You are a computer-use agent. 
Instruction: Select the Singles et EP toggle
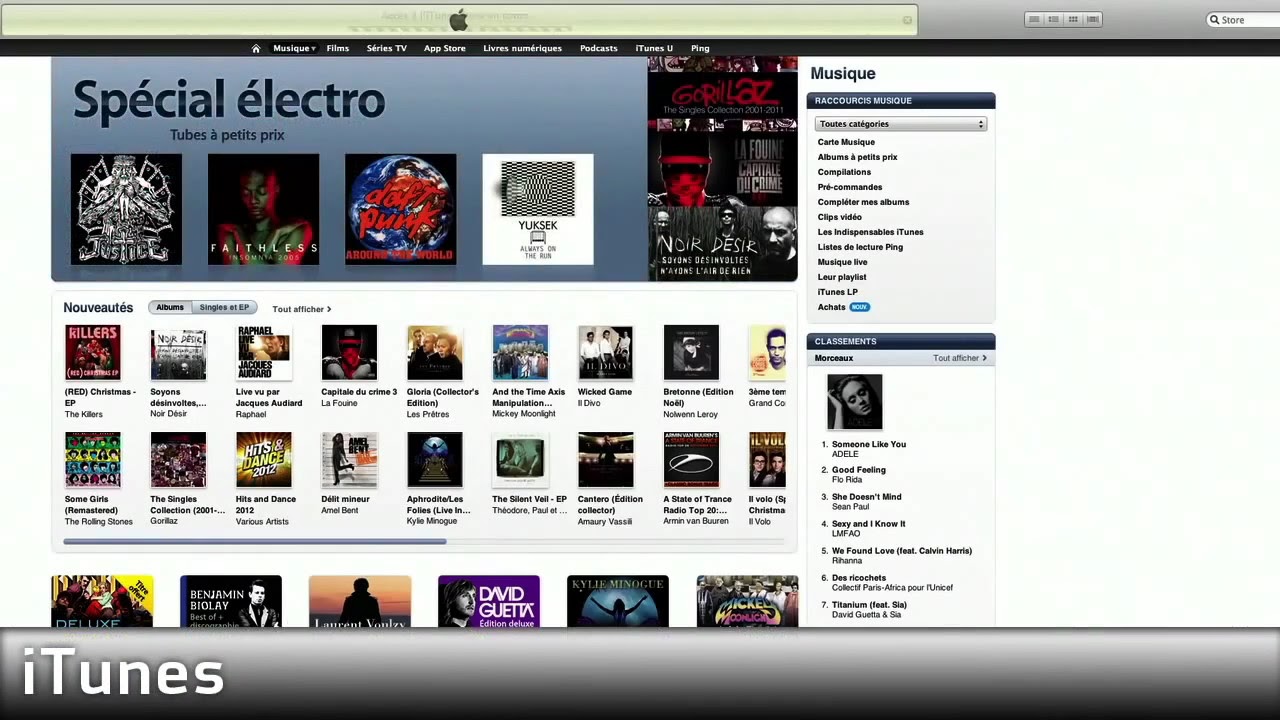tap(224, 308)
